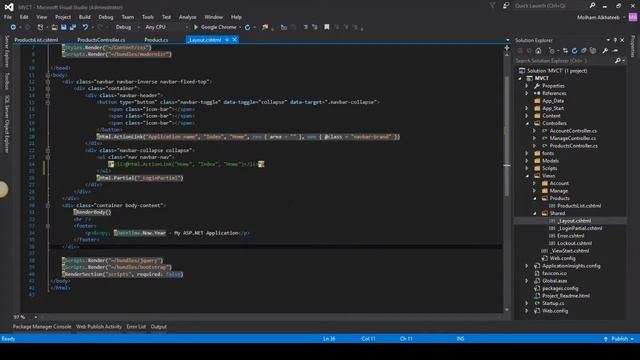Click the feedback icon near Quick Launch
Screen dimensions: 640x360
pos(506,5)
